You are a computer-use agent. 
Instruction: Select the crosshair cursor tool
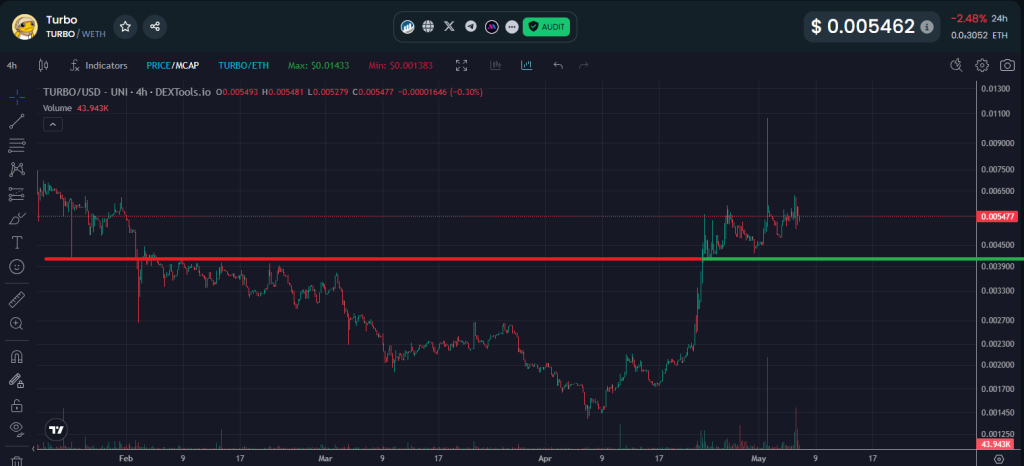tap(17, 98)
